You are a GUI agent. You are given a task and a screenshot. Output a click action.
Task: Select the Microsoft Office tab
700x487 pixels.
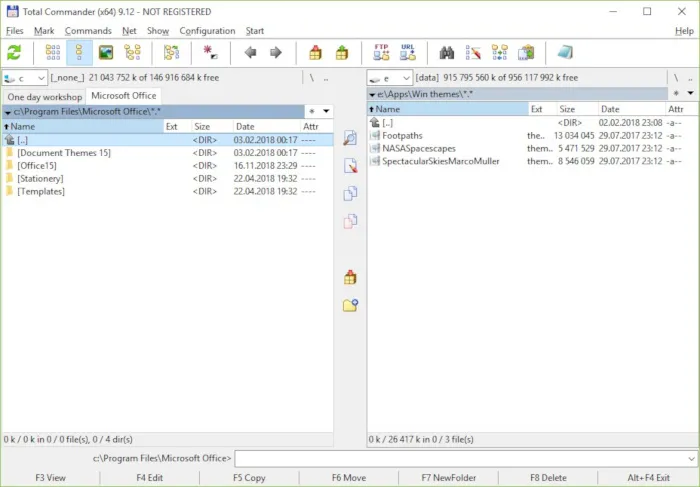pyautogui.click(x=124, y=96)
